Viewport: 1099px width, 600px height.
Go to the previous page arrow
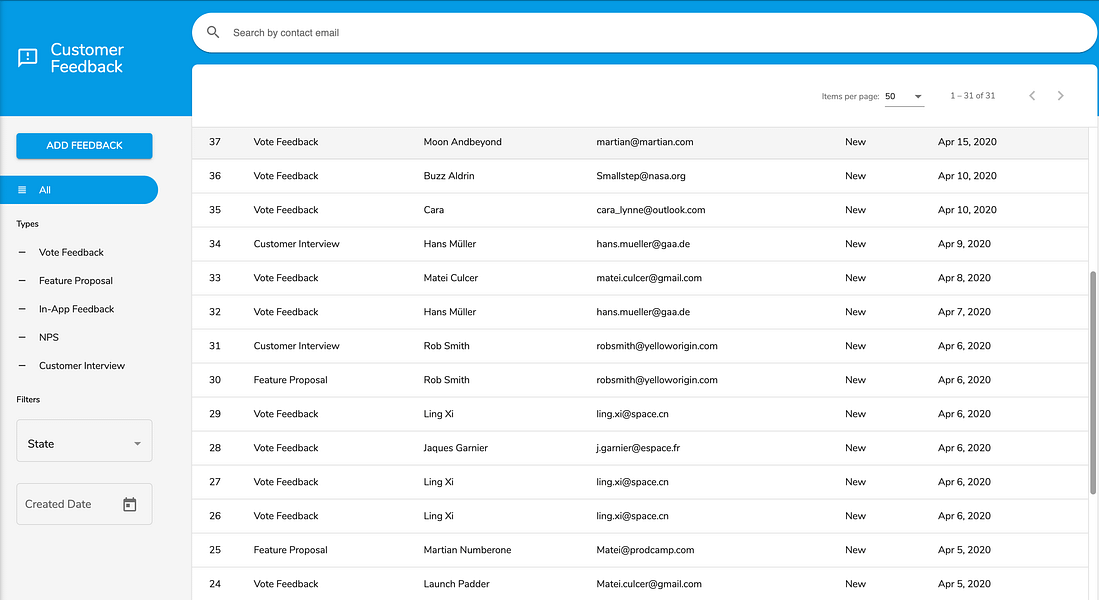pos(1032,95)
